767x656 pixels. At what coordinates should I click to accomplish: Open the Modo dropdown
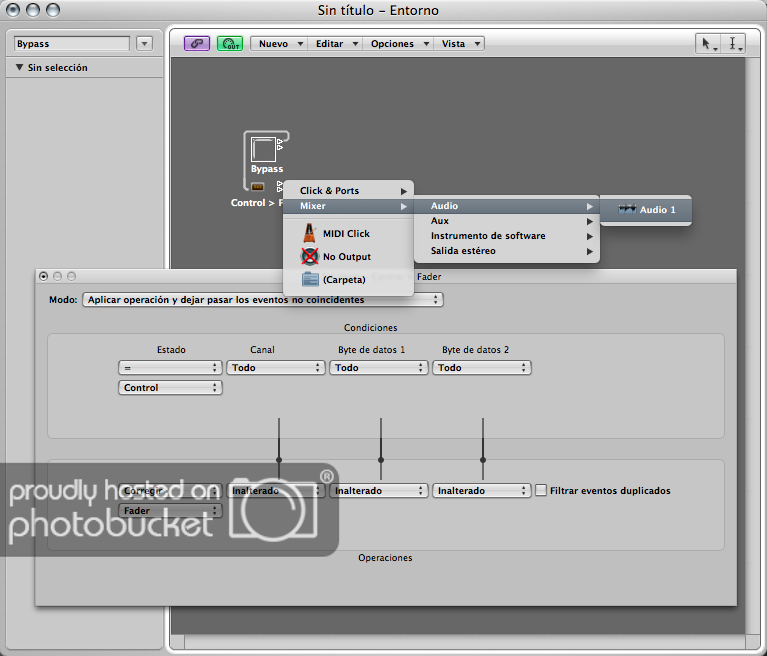click(263, 300)
